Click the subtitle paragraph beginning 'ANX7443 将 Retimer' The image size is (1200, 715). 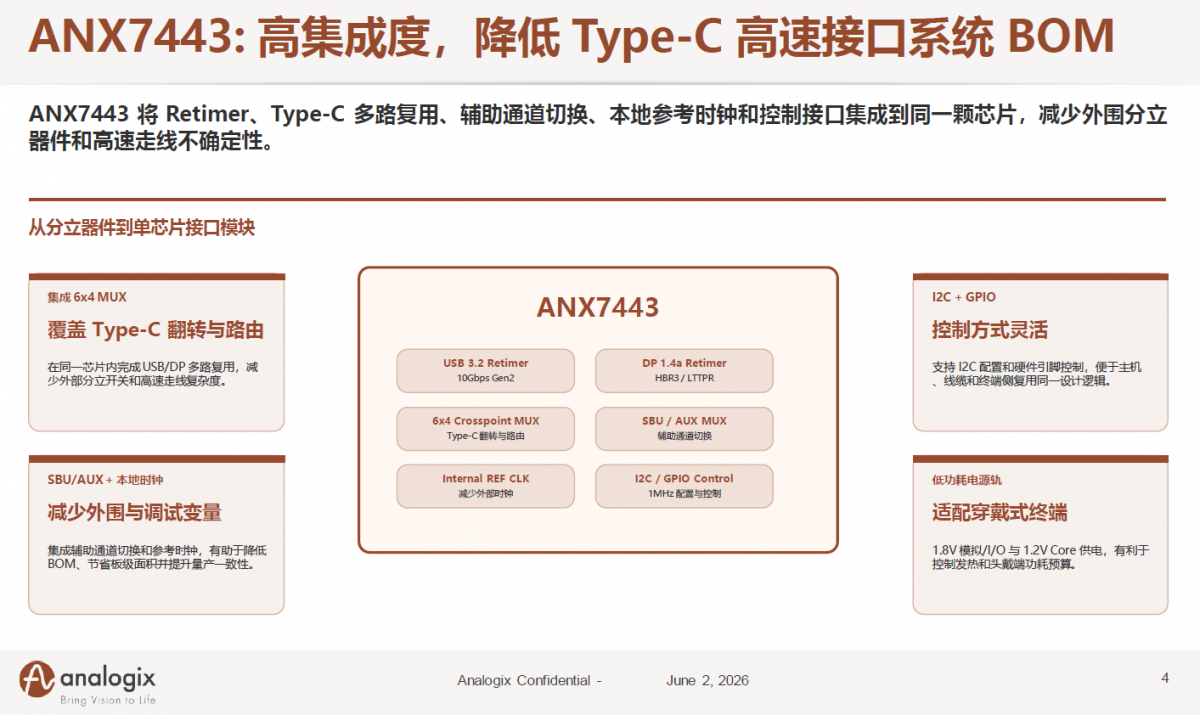[x=598, y=128]
